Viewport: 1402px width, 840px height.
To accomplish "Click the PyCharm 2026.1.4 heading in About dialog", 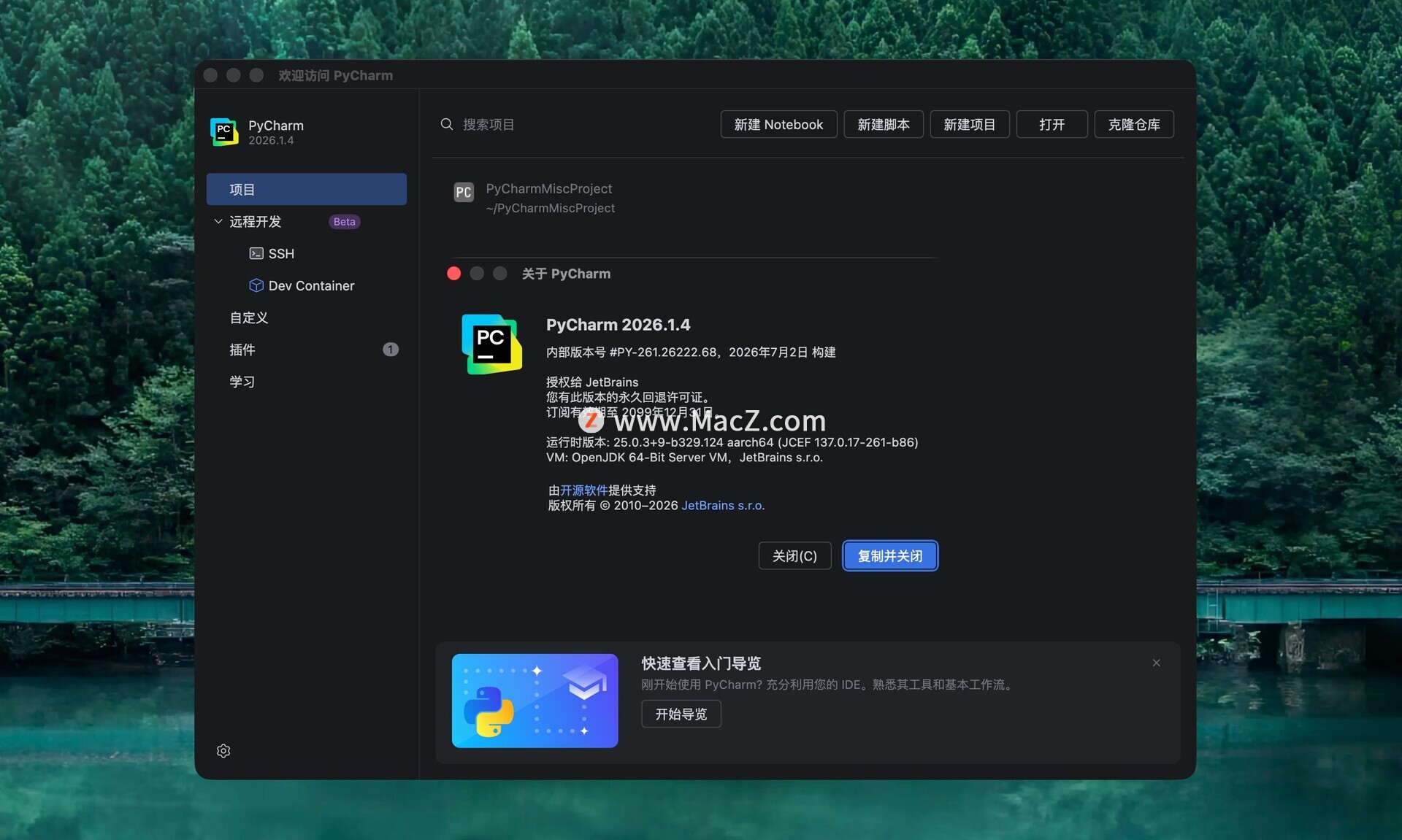I will coord(618,325).
